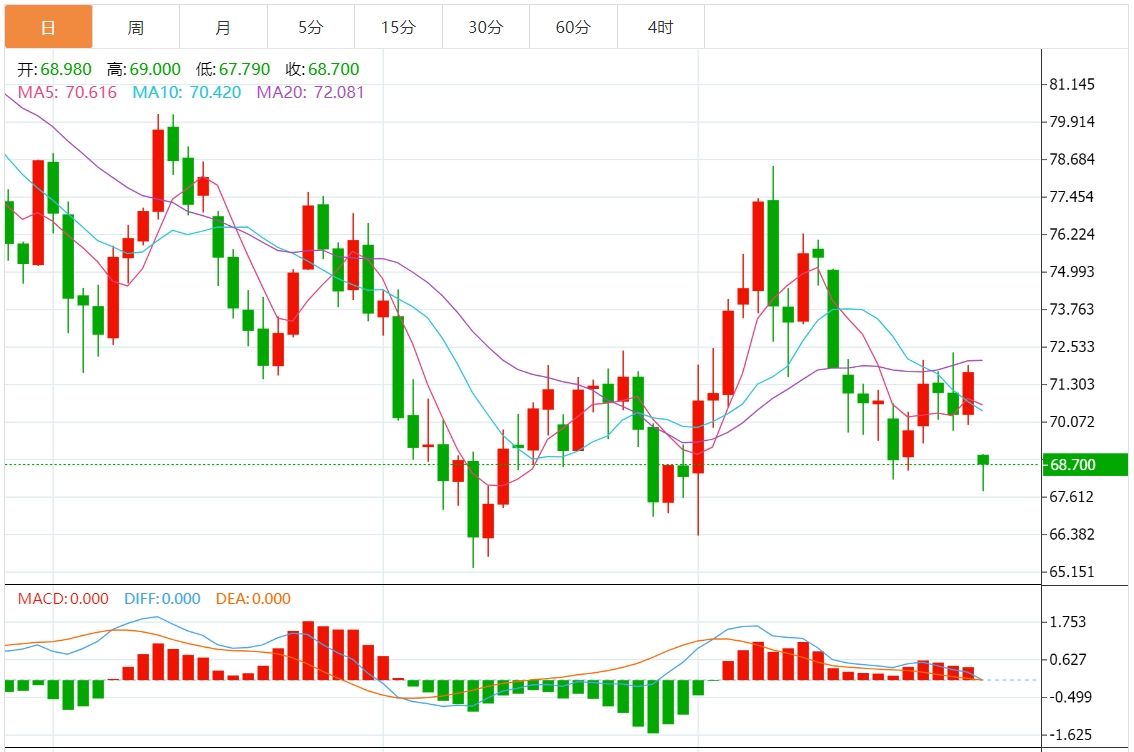Image resolution: width=1134 pixels, height=752 pixels.
Task: Click the DEA value label
Action: click(x=253, y=599)
